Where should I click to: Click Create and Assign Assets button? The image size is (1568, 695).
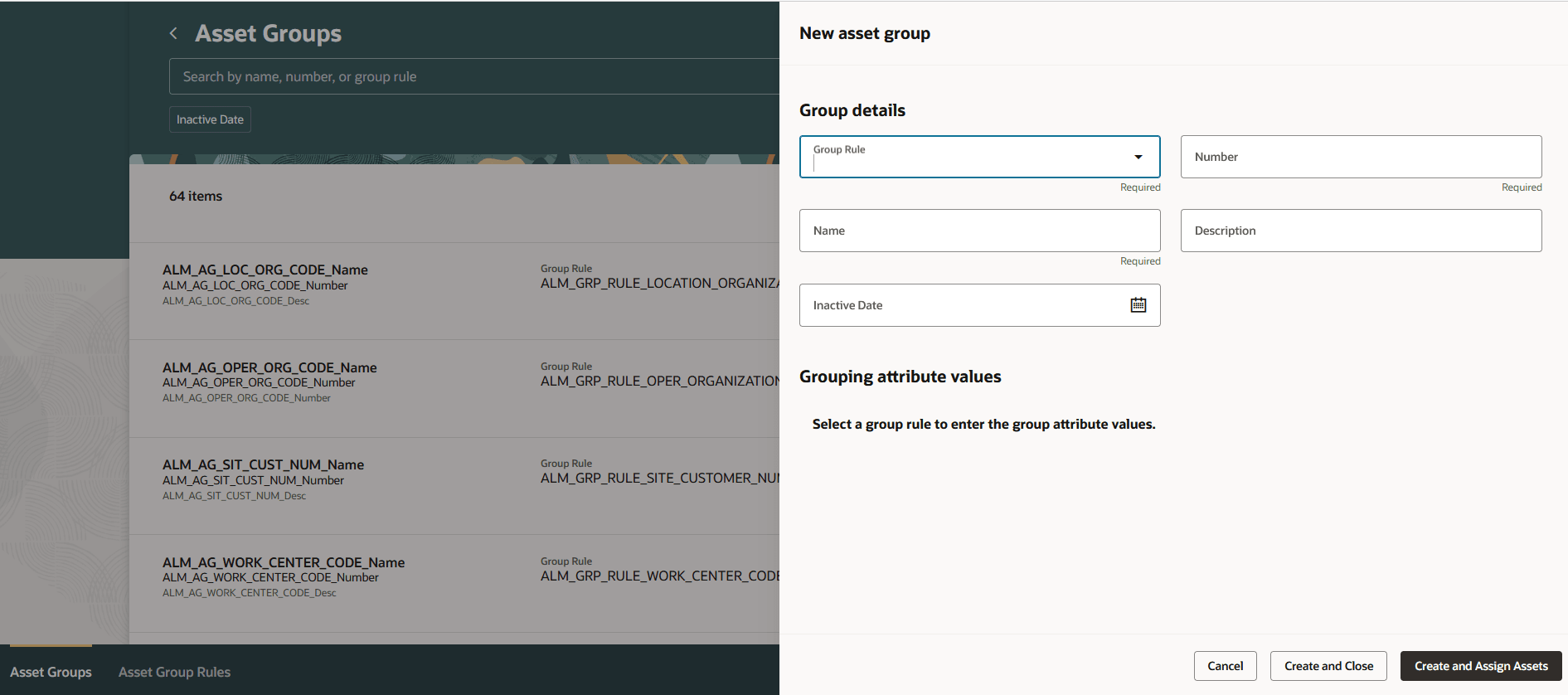tap(1480, 666)
